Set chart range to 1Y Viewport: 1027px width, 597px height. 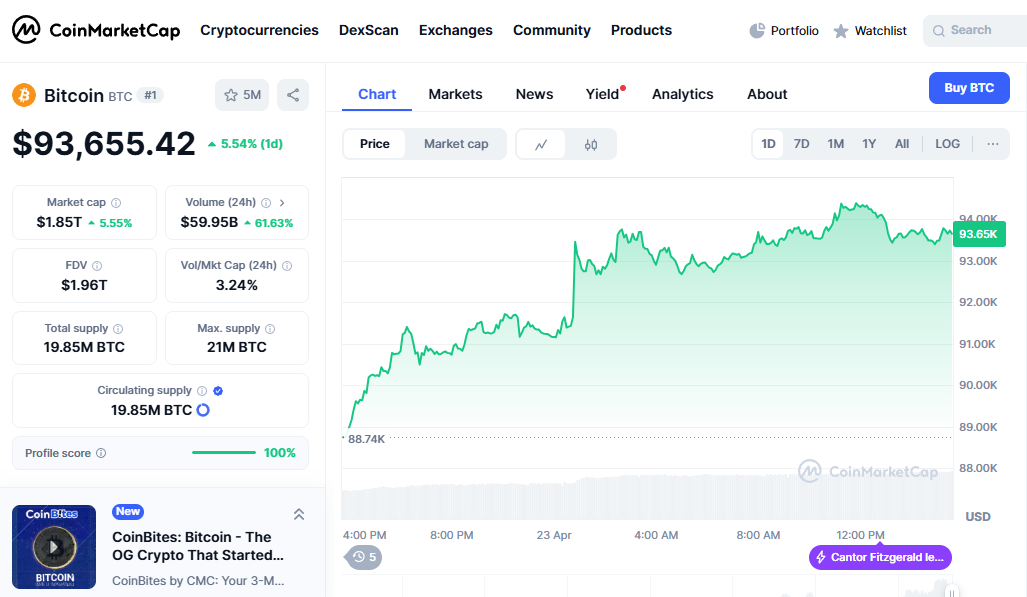click(869, 144)
